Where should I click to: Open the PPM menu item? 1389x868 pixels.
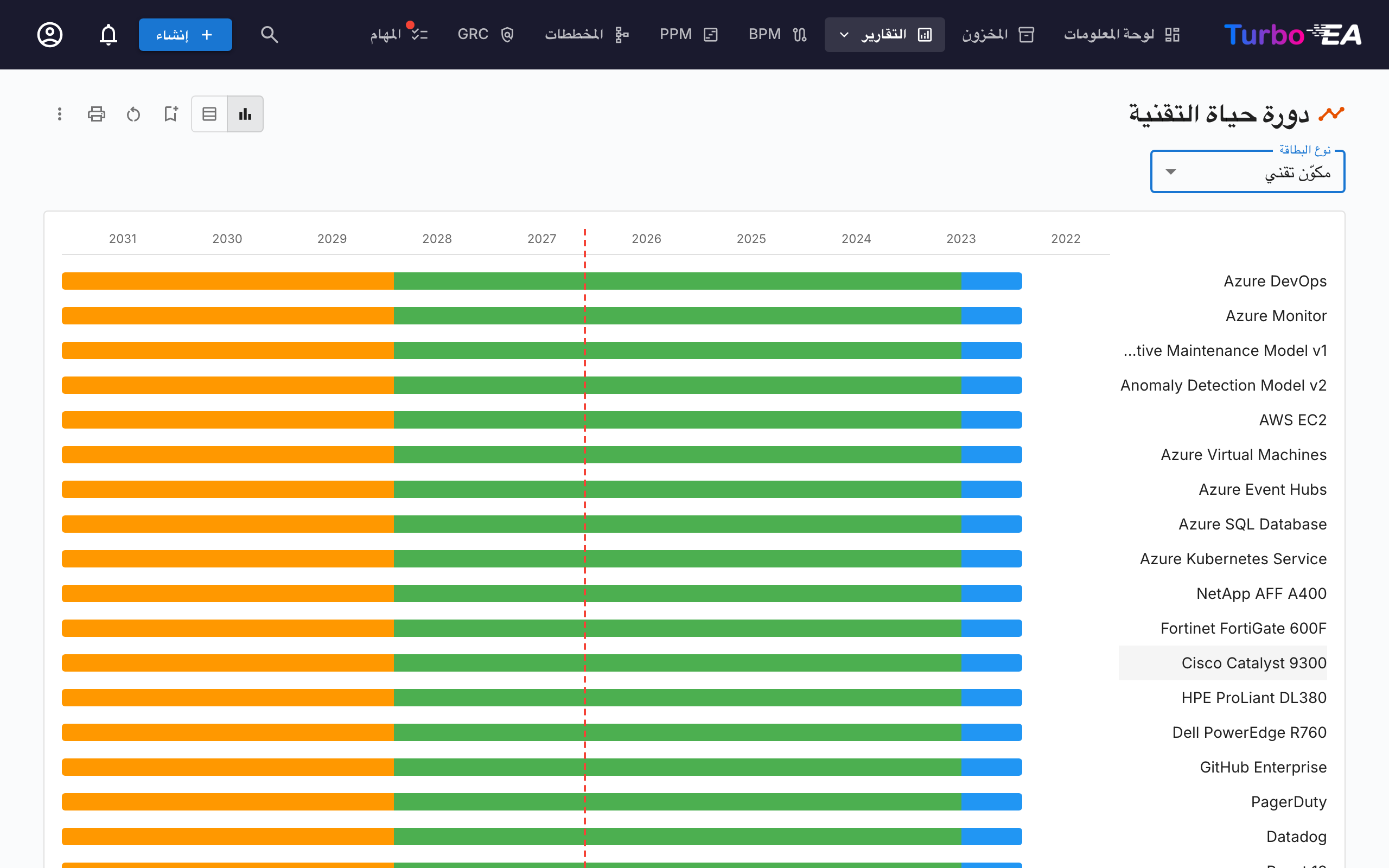689,34
